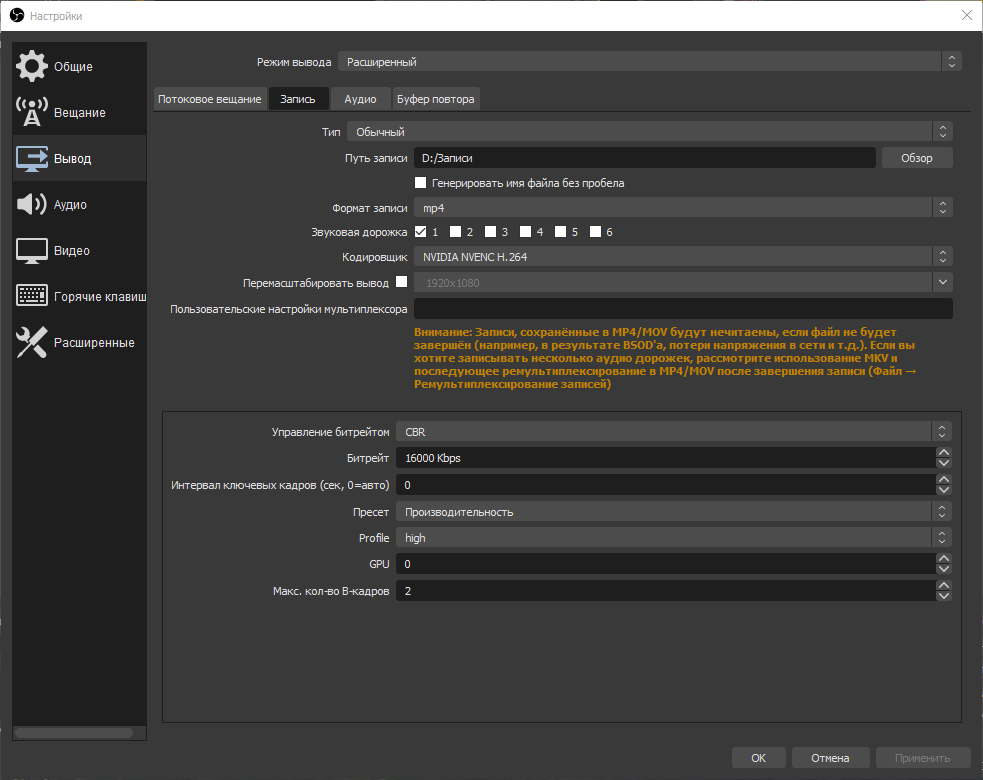Uncheck audio track 1 checkbox
The image size is (983, 780).
pos(421,232)
